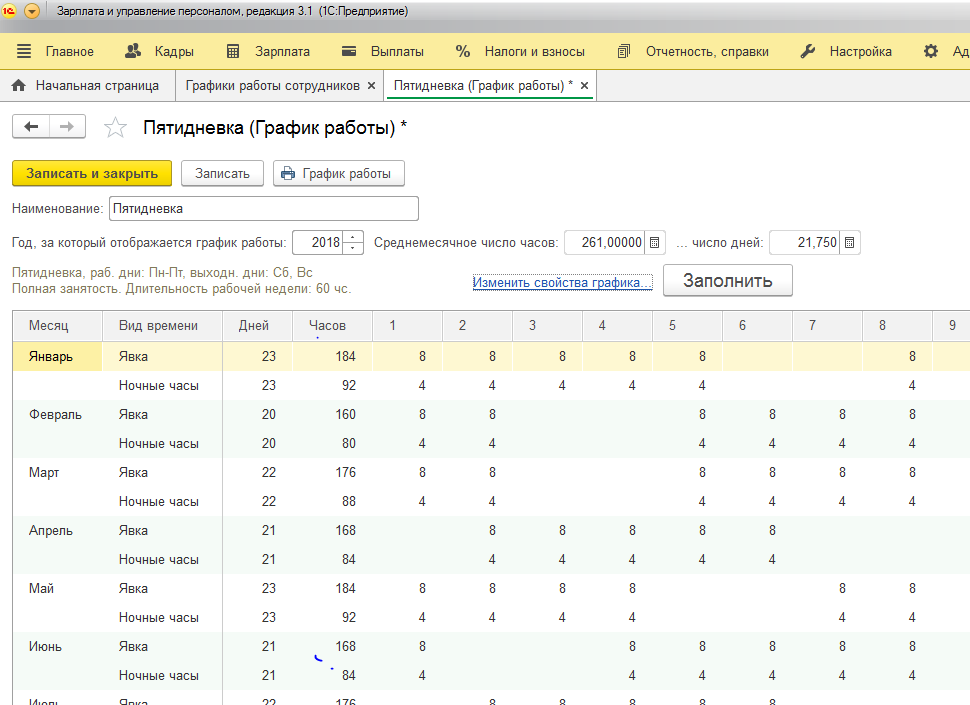Screen dimensions: 970x705
Task: Select the Июнь month cell
Action: [x=58, y=647]
